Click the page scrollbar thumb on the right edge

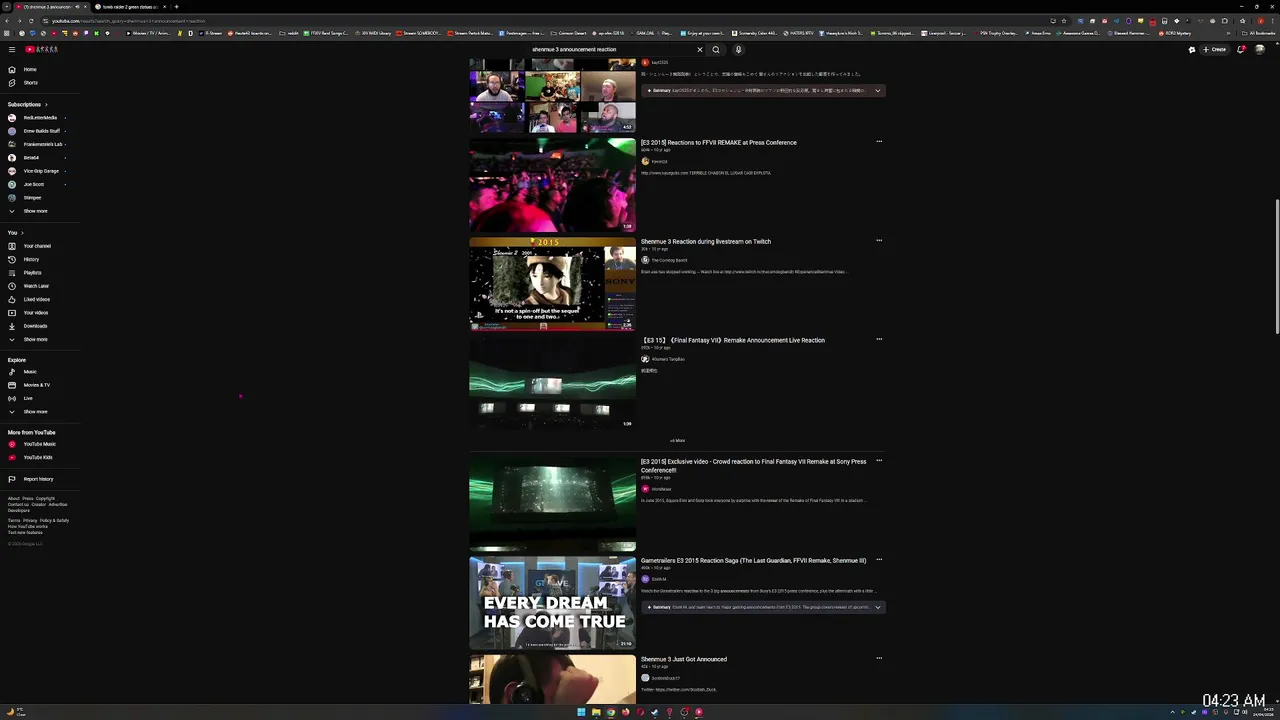pos(1276,267)
